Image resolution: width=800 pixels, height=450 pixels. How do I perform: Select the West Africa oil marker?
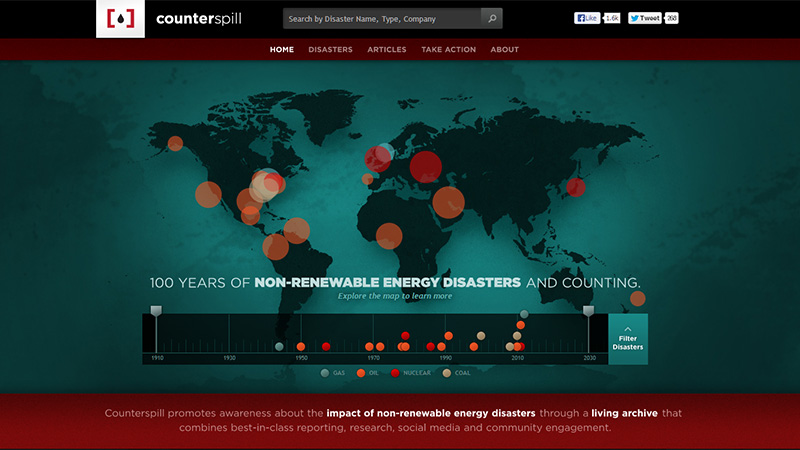[389, 236]
